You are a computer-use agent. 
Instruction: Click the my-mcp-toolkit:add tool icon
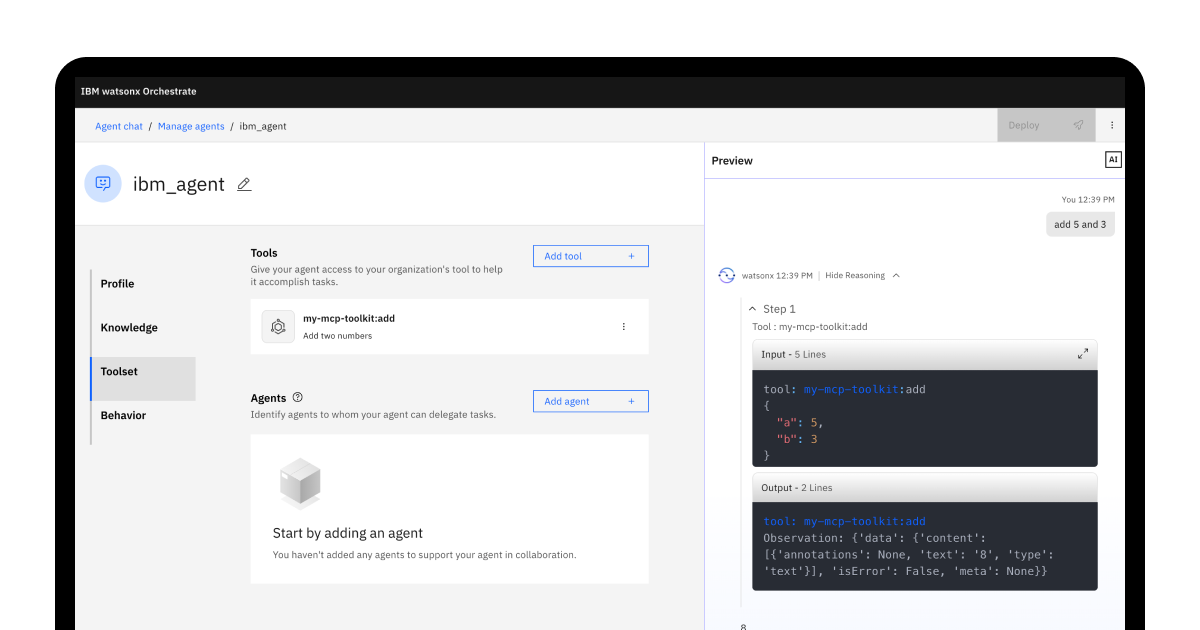coord(278,327)
